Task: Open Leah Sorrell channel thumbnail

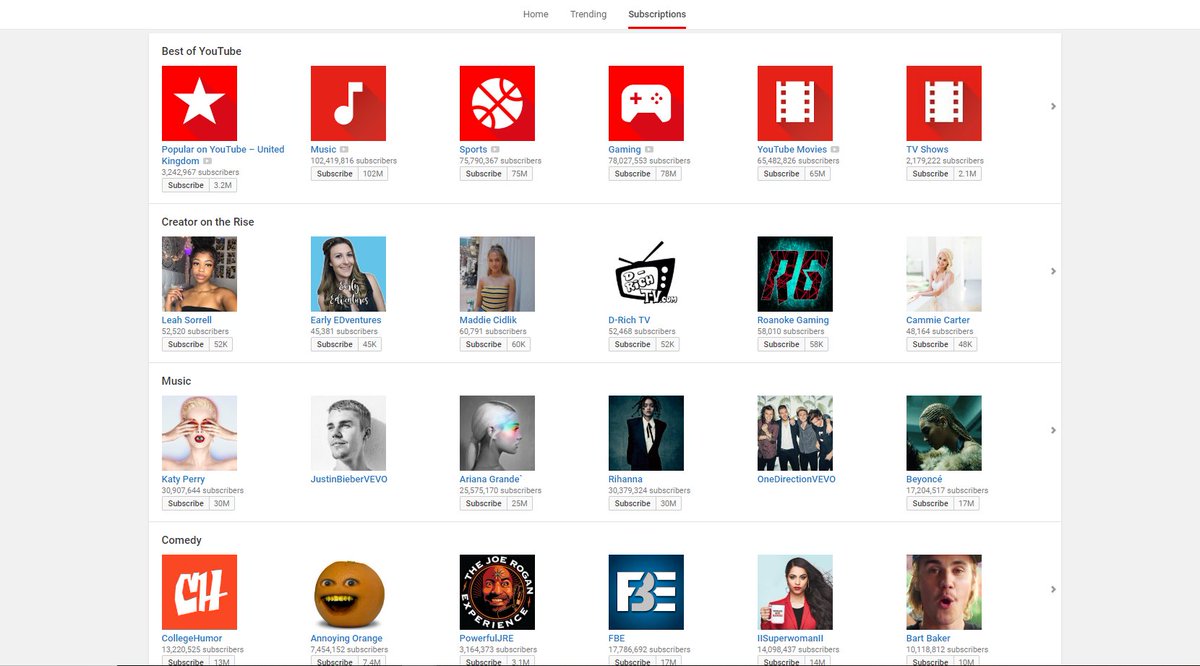Action: point(199,274)
